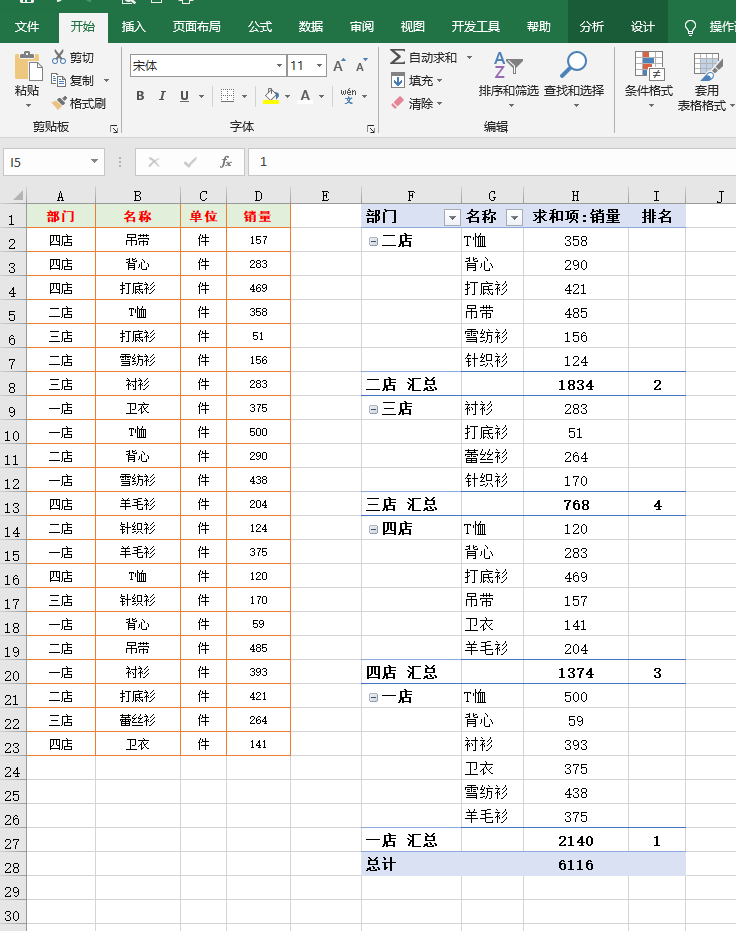Switch to the 数据 (Data) tab
This screenshot has width=736, height=931.
tap(311, 27)
